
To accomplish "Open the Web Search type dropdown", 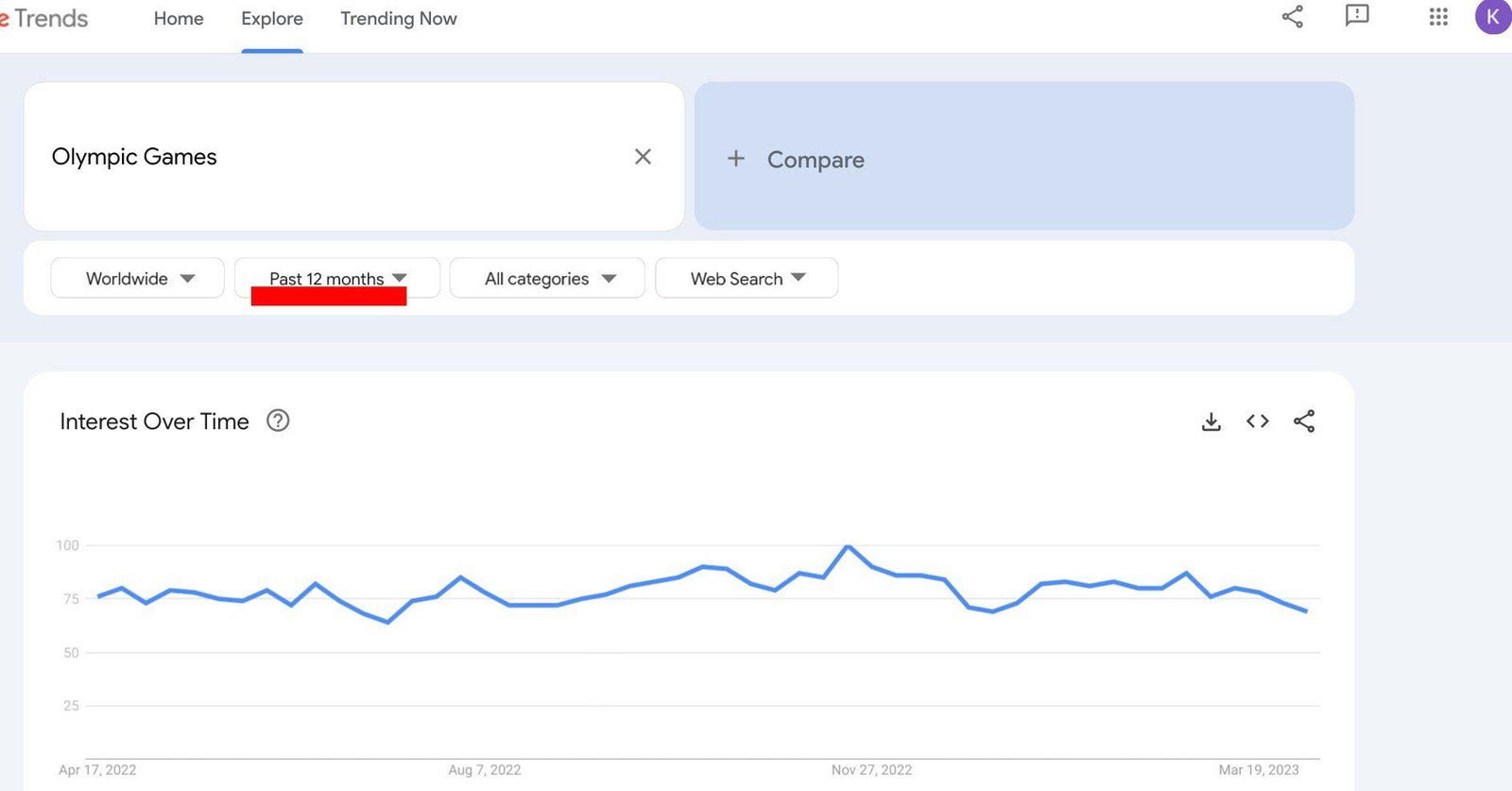I will click(x=747, y=278).
